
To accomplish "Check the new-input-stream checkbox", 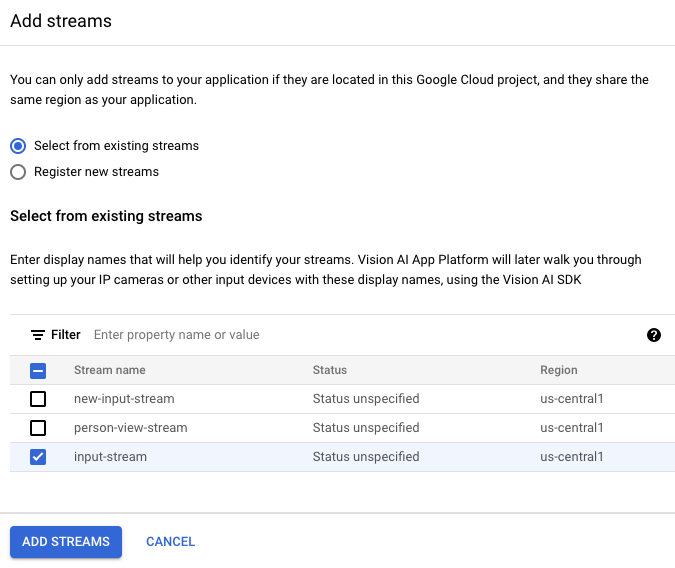I will tap(38, 399).
